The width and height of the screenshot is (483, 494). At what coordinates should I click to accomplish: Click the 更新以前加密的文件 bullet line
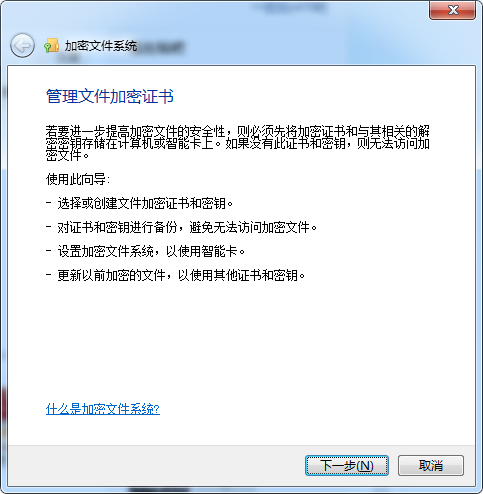pyautogui.click(x=181, y=275)
